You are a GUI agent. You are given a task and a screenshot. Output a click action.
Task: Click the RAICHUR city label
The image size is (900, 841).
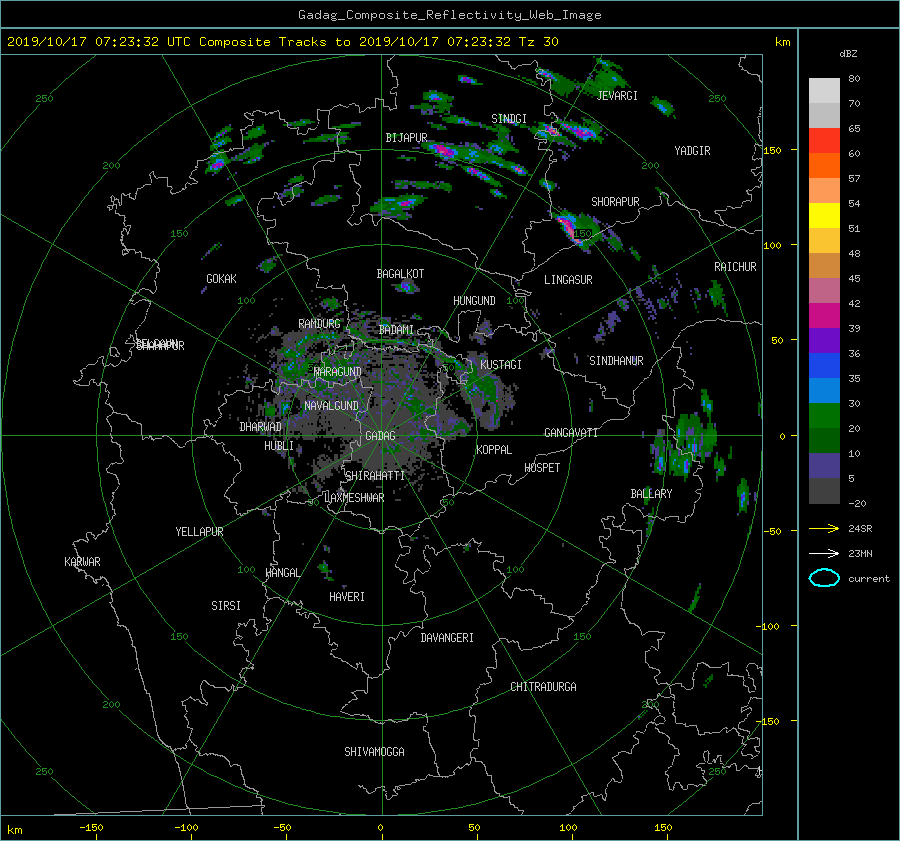point(735,267)
